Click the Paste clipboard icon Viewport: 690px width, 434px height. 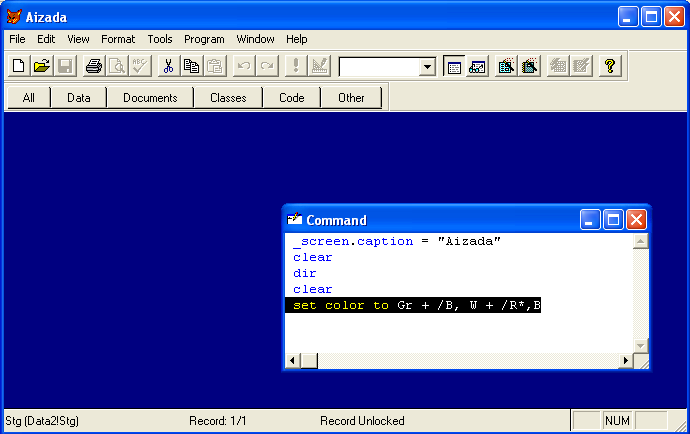click(215, 66)
